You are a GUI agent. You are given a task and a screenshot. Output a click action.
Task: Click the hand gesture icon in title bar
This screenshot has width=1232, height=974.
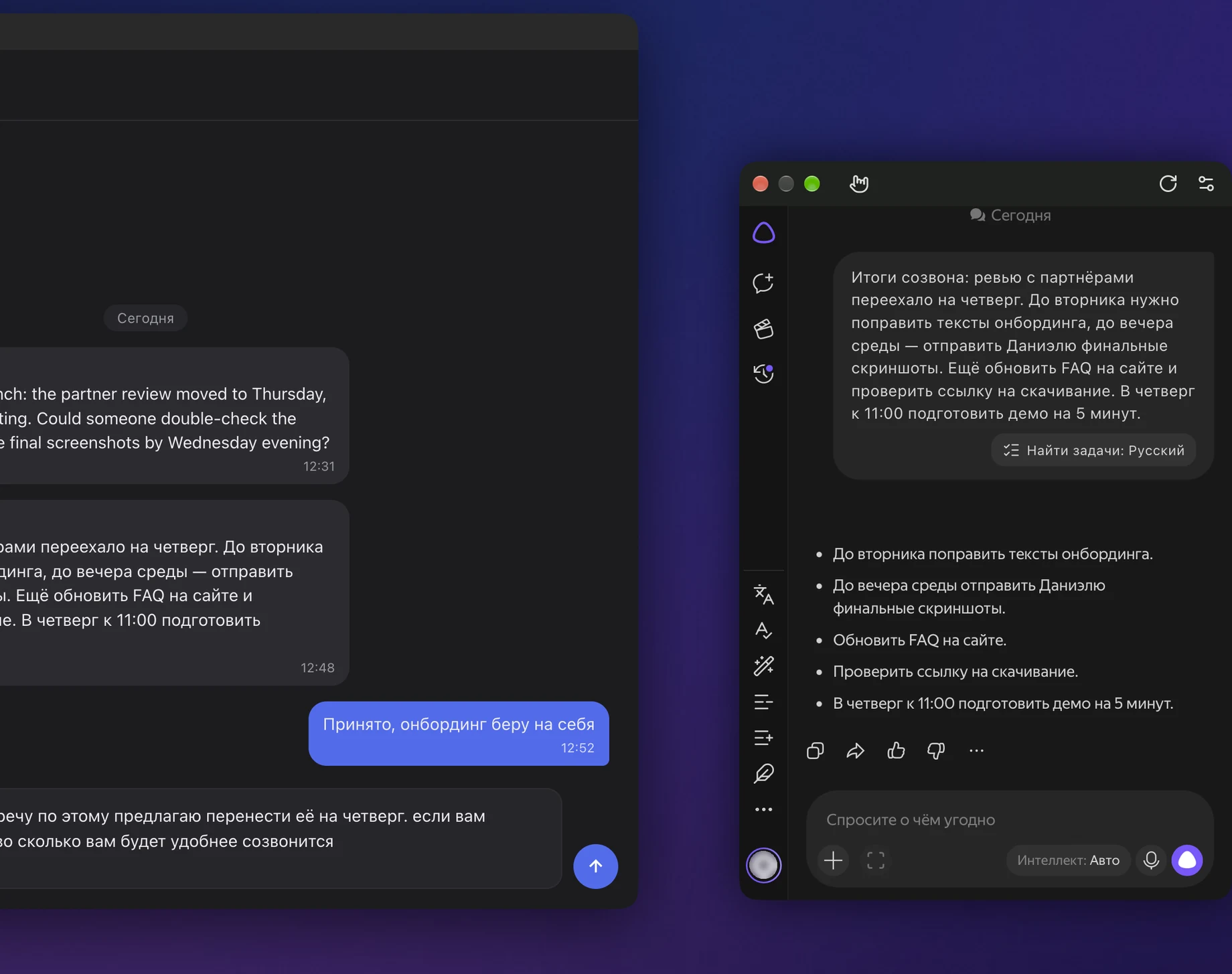pos(859,183)
